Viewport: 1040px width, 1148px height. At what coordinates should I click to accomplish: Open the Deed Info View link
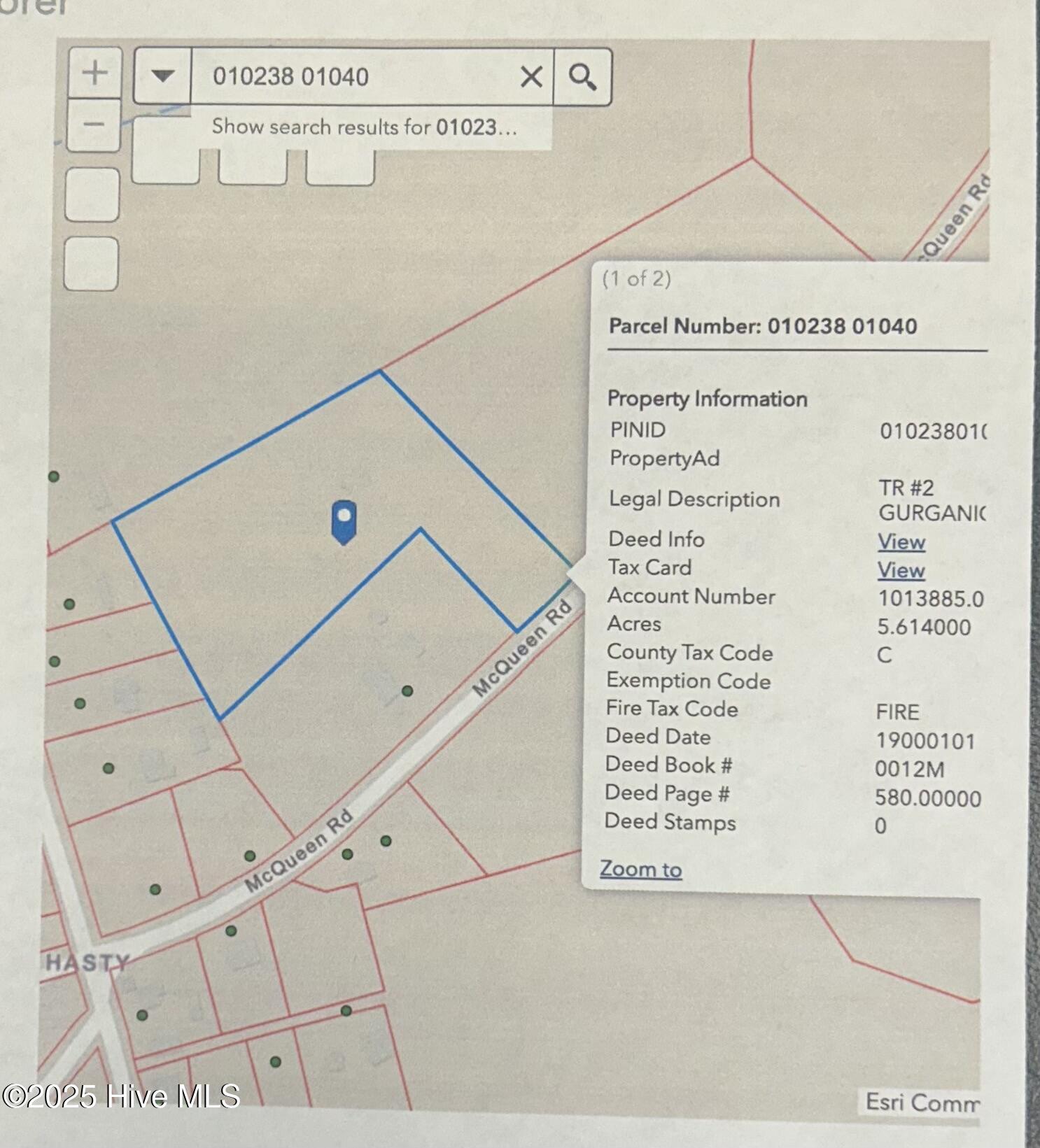pyautogui.click(x=901, y=541)
